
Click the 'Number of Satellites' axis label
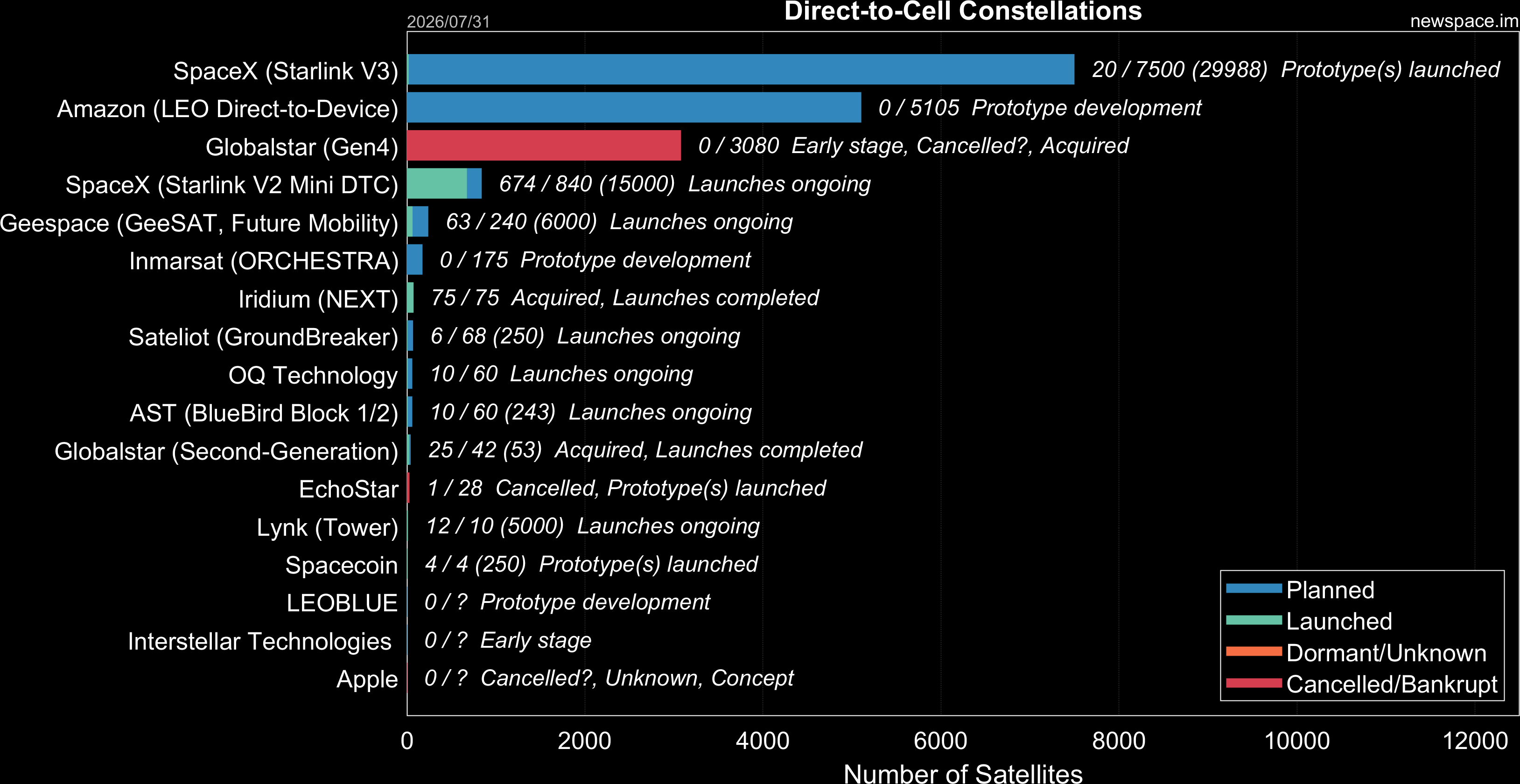(x=963, y=773)
